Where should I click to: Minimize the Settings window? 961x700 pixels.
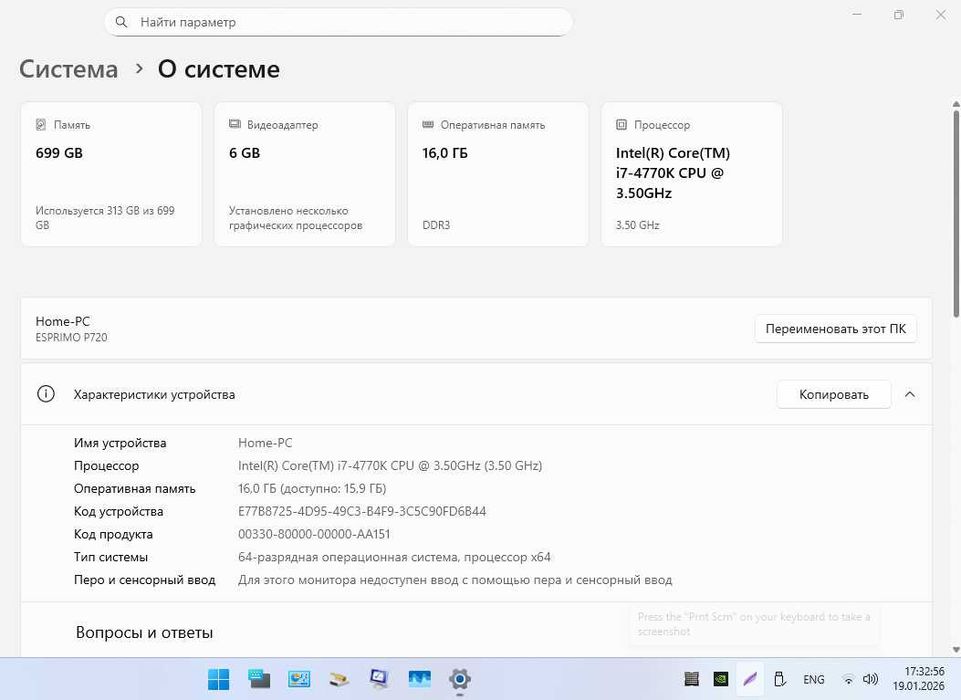[x=857, y=14]
